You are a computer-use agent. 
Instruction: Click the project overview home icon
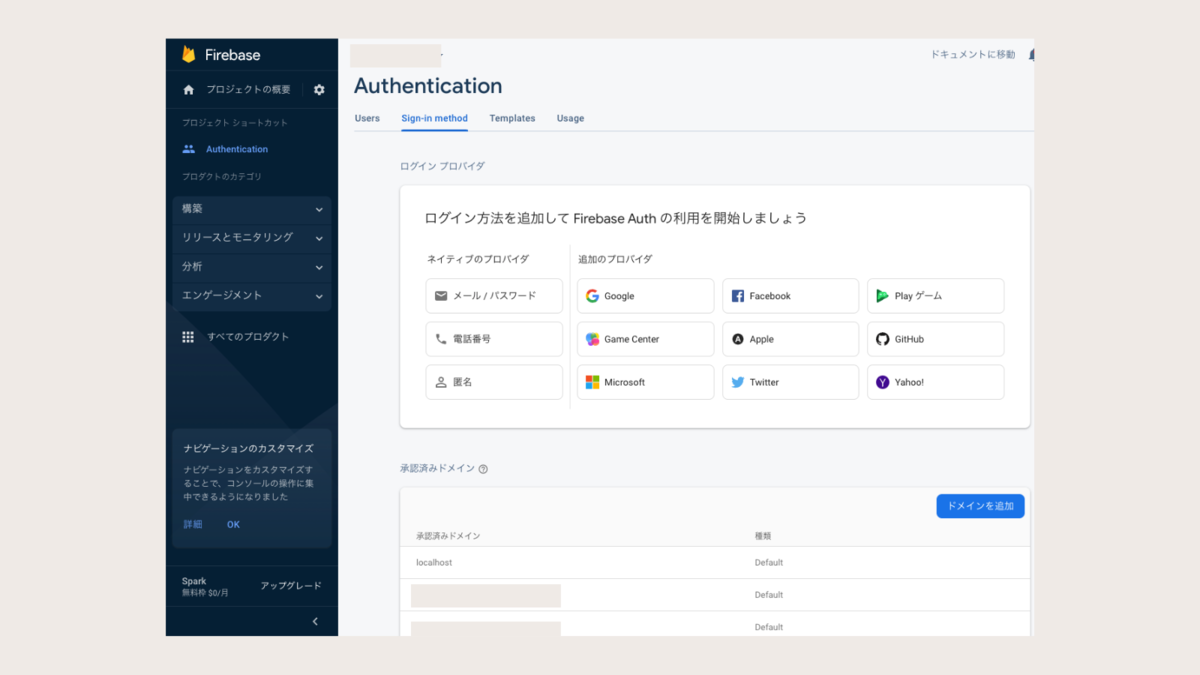(x=188, y=90)
